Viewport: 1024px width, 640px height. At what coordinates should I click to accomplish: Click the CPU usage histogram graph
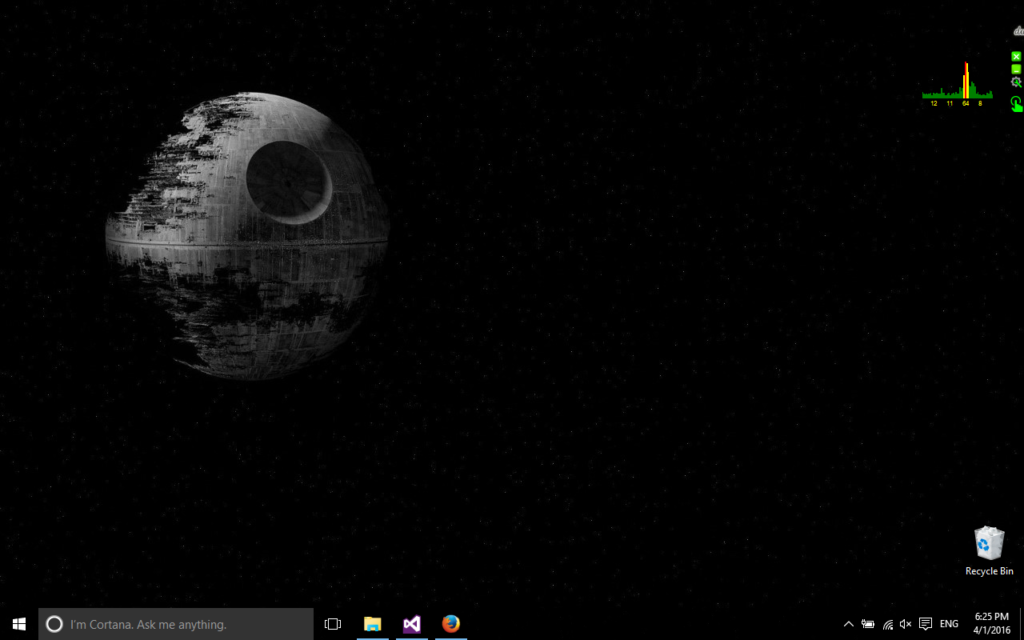(x=957, y=86)
